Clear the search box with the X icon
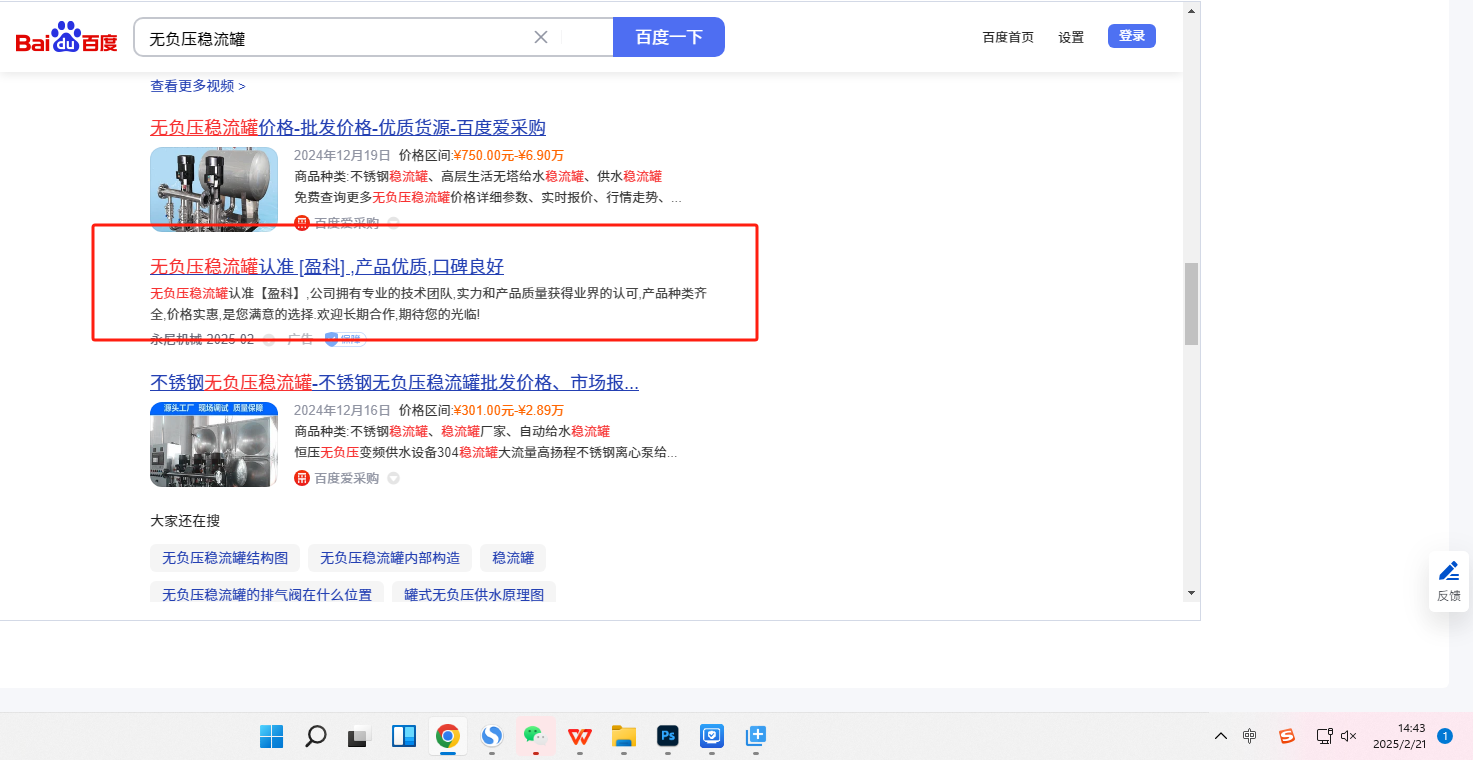Image resolution: width=1473 pixels, height=760 pixels. [541, 37]
